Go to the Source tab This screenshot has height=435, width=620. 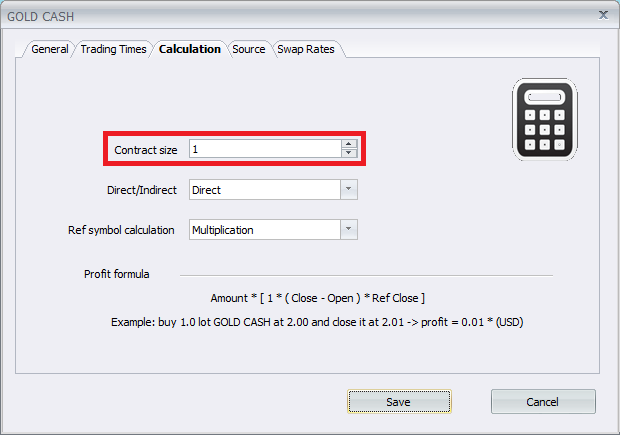coord(249,49)
